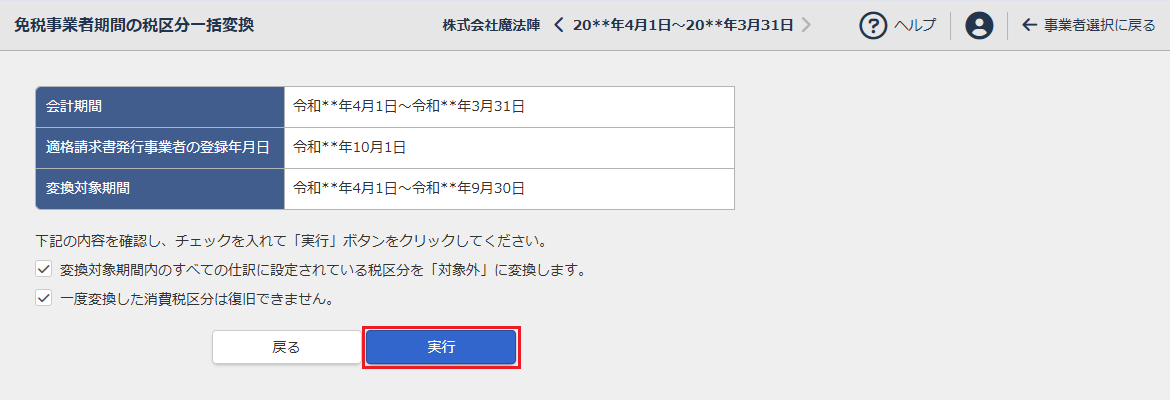Click accounting period value ending 3月31日
This screenshot has height=400, width=1170.
pyautogui.click(x=409, y=106)
